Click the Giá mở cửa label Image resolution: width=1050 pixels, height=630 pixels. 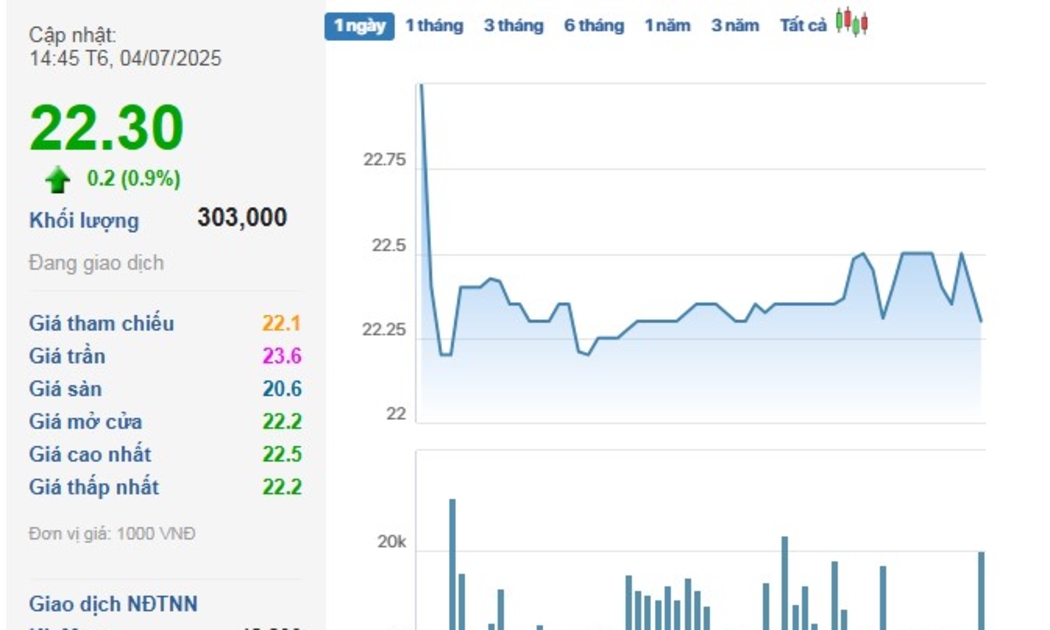pos(86,422)
